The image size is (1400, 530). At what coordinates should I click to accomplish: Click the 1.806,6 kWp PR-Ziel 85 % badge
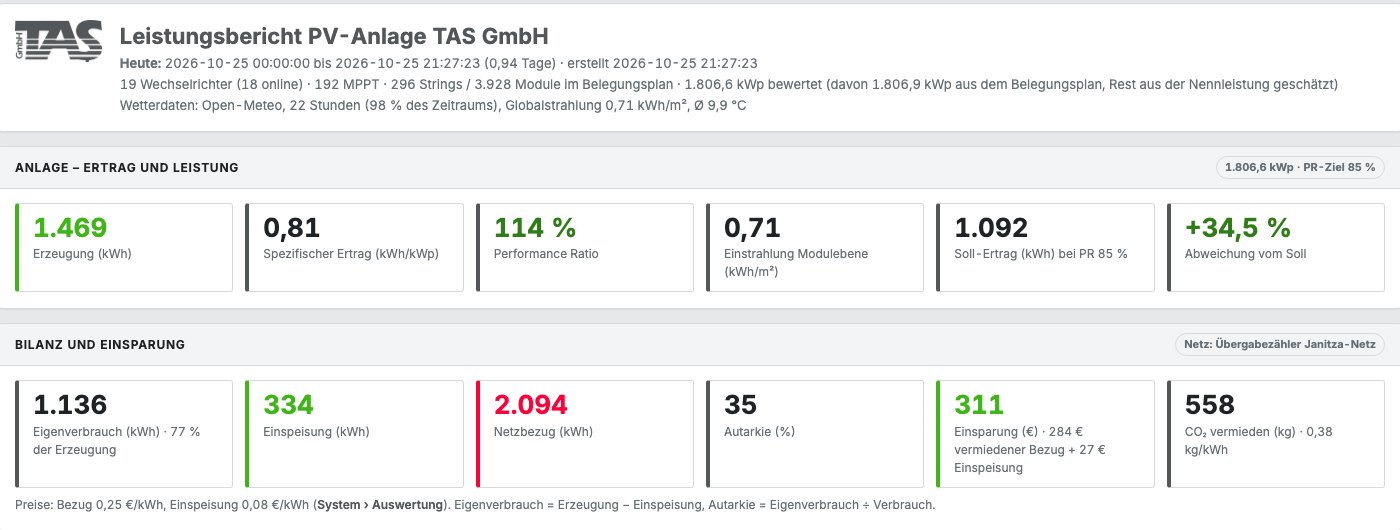pyautogui.click(x=1300, y=168)
